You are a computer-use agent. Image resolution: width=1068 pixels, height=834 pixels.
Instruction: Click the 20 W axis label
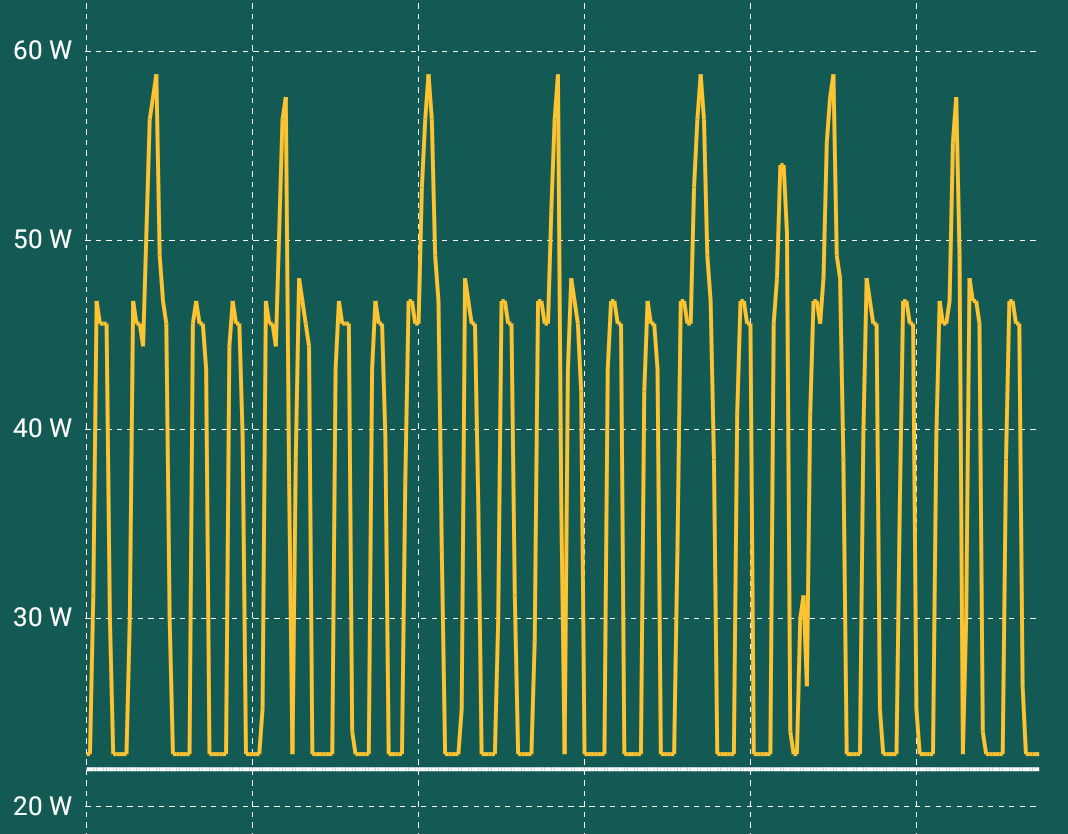tap(42, 806)
